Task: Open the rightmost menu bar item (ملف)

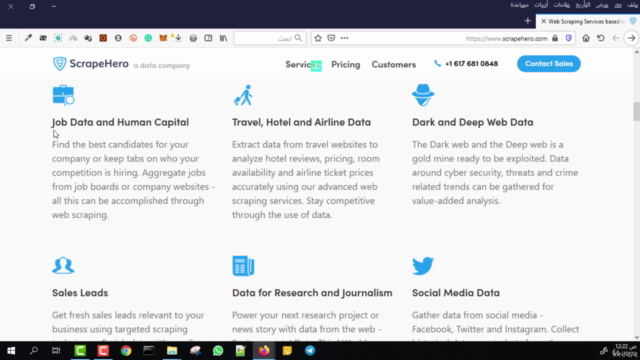Action: click(x=633, y=5)
